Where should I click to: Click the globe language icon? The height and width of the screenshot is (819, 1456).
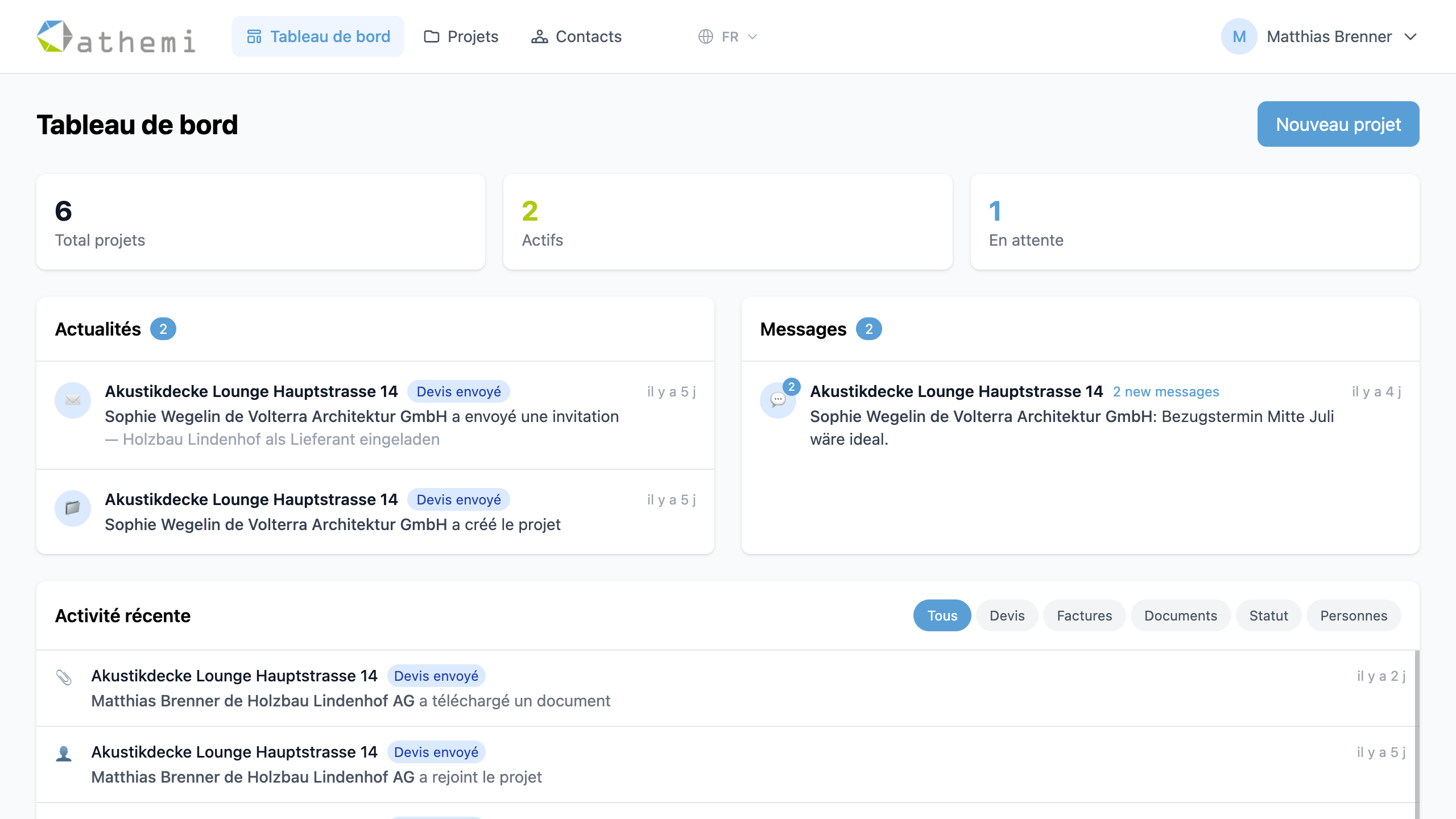point(705,37)
